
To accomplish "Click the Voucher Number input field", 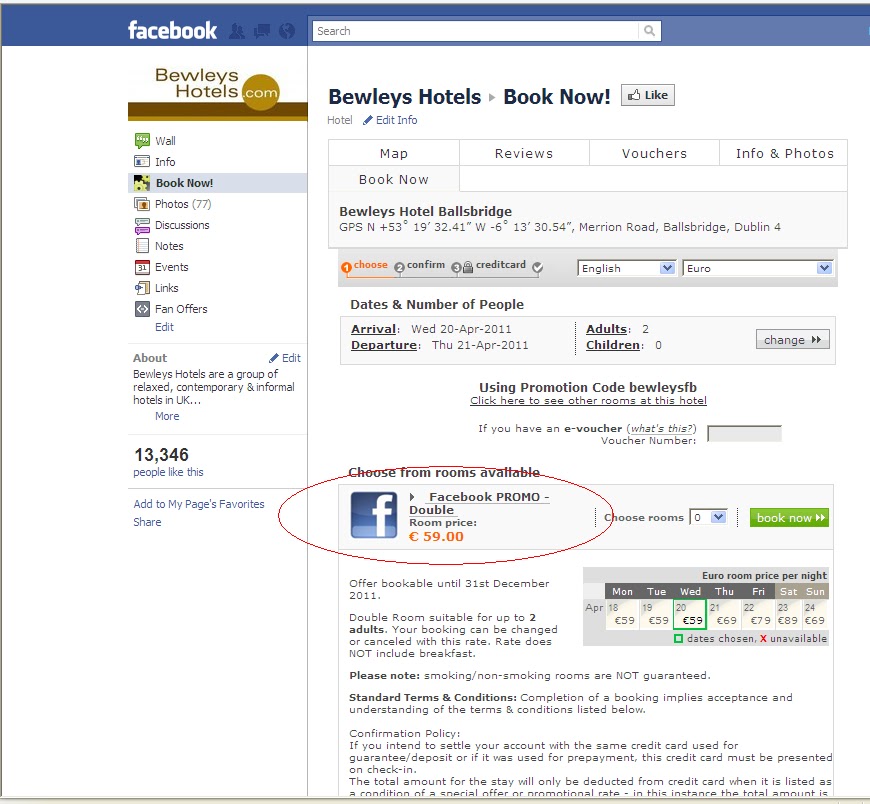I will [745, 433].
